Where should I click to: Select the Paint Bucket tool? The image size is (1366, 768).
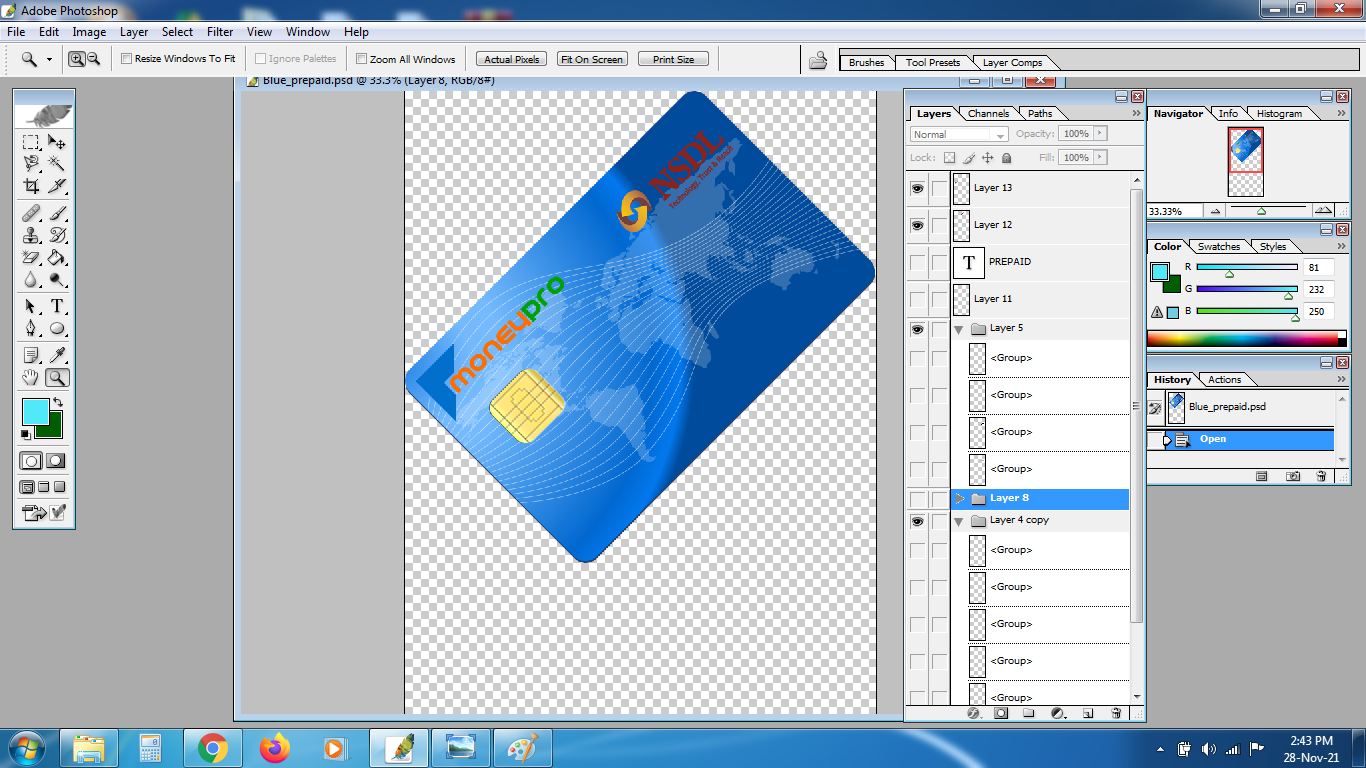[57, 258]
